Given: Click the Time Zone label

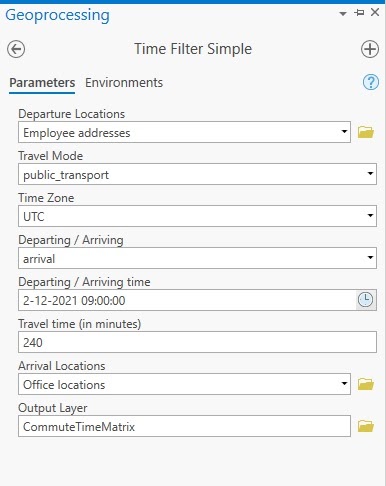Looking at the screenshot, I should [x=46, y=198].
